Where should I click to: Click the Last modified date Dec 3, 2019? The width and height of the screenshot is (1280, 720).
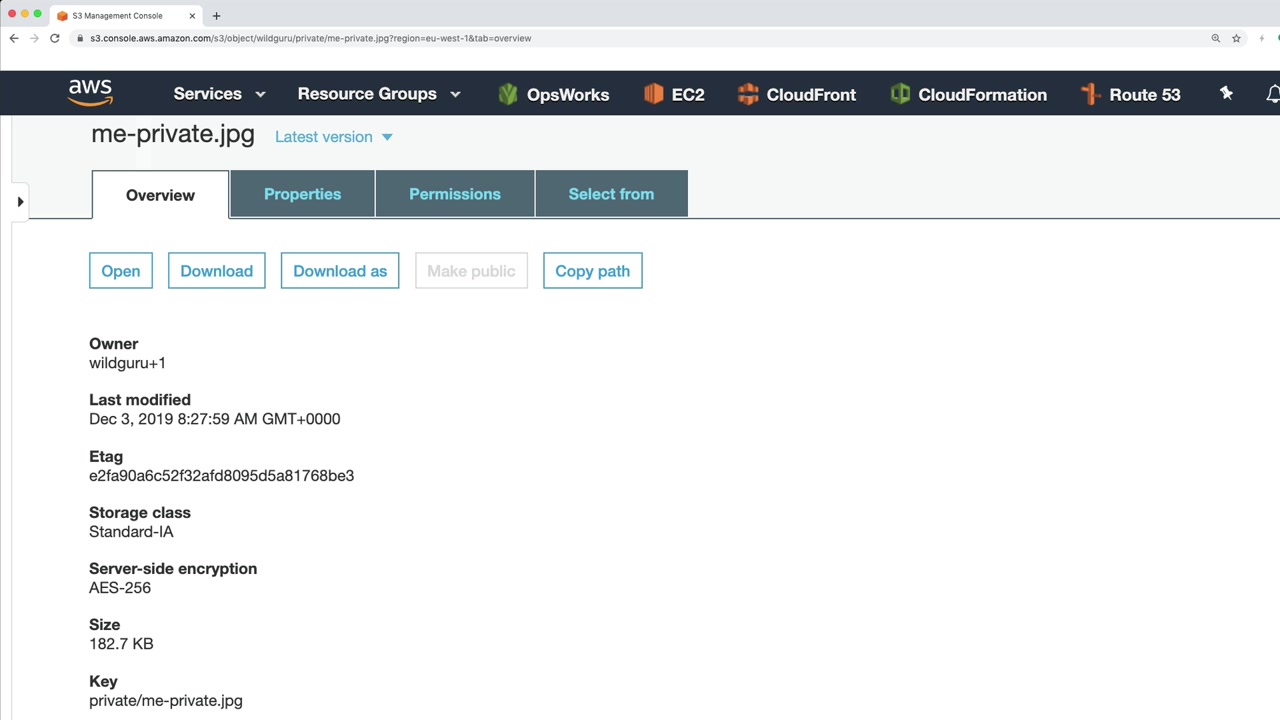click(x=215, y=419)
